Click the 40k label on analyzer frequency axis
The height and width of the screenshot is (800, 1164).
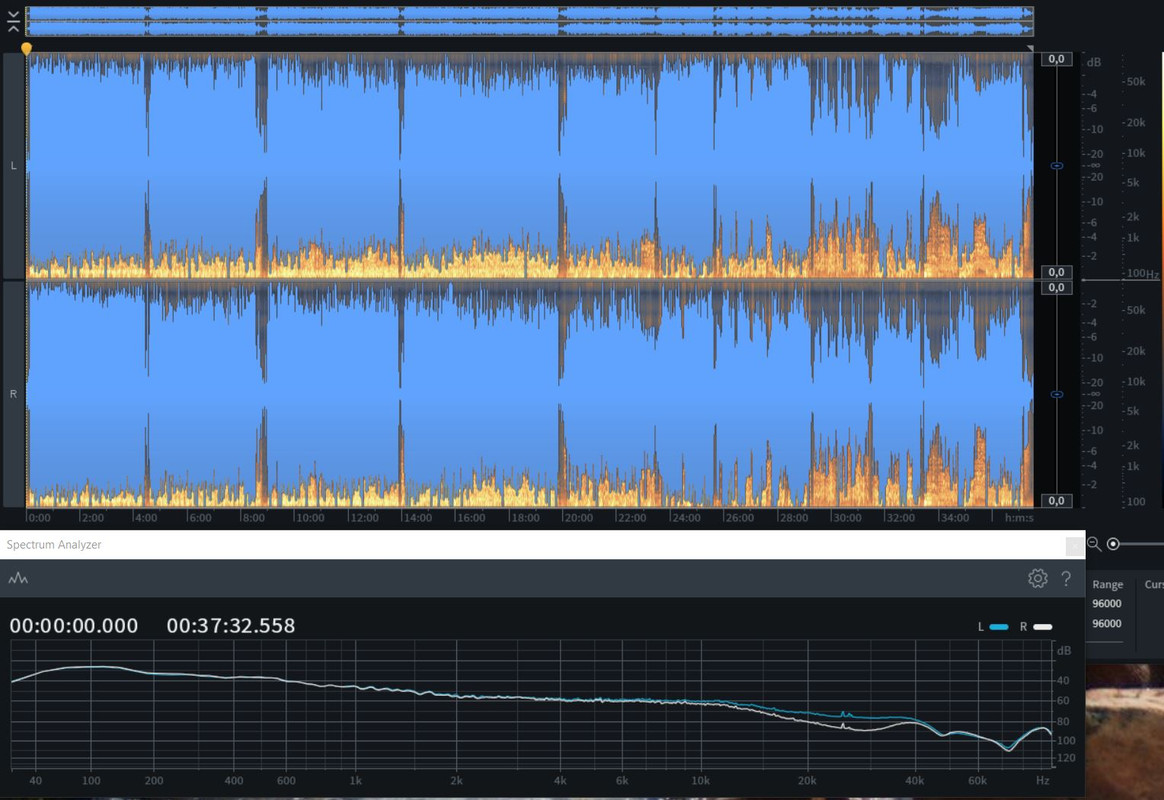(x=915, y=781)
